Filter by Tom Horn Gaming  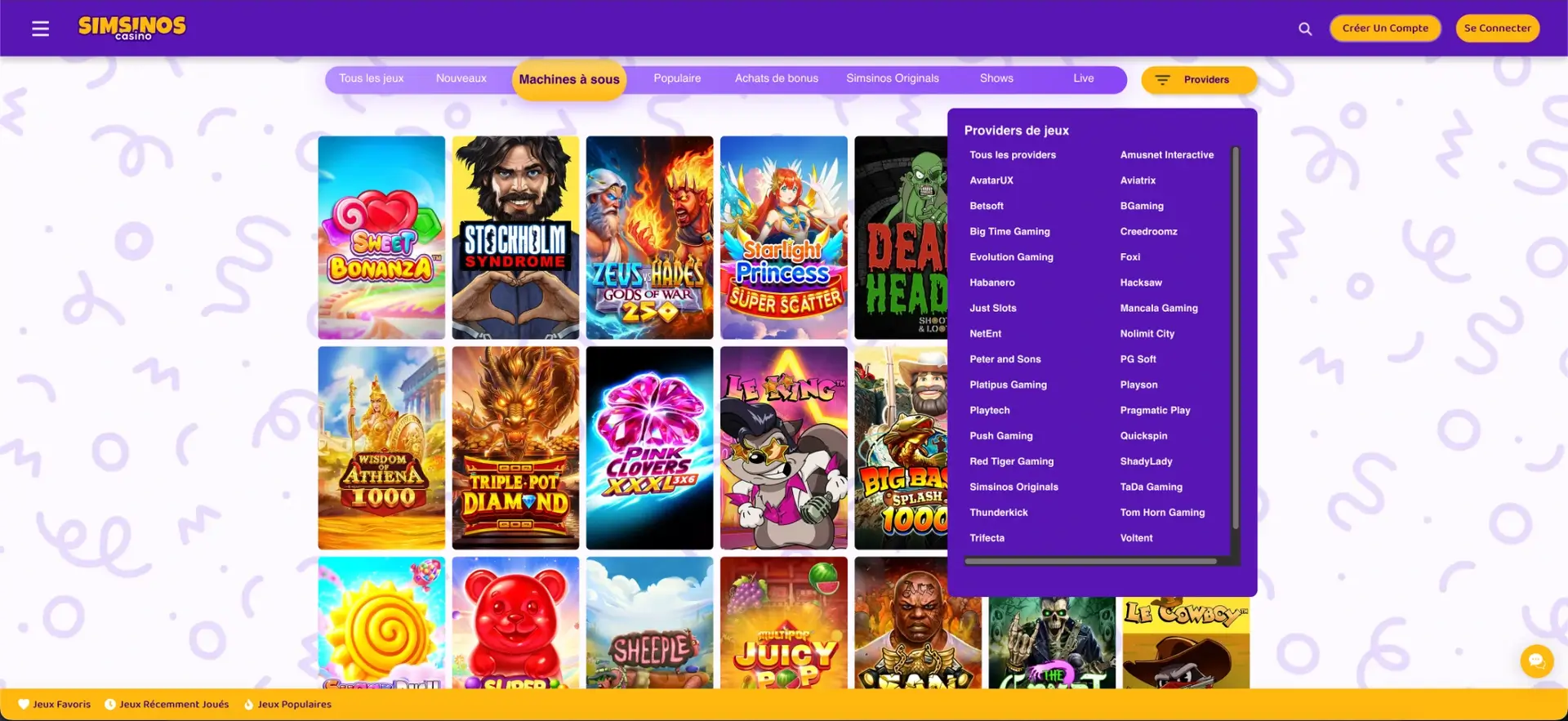click(x=1162, y=513)
